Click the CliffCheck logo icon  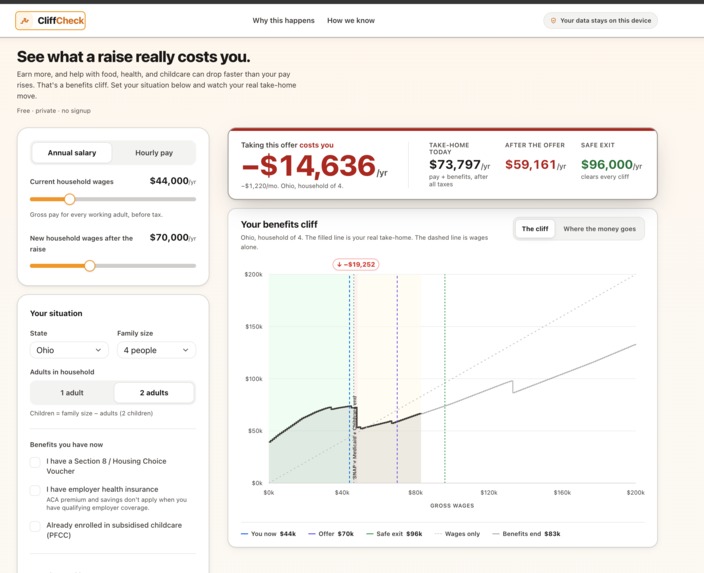(25, 21)
